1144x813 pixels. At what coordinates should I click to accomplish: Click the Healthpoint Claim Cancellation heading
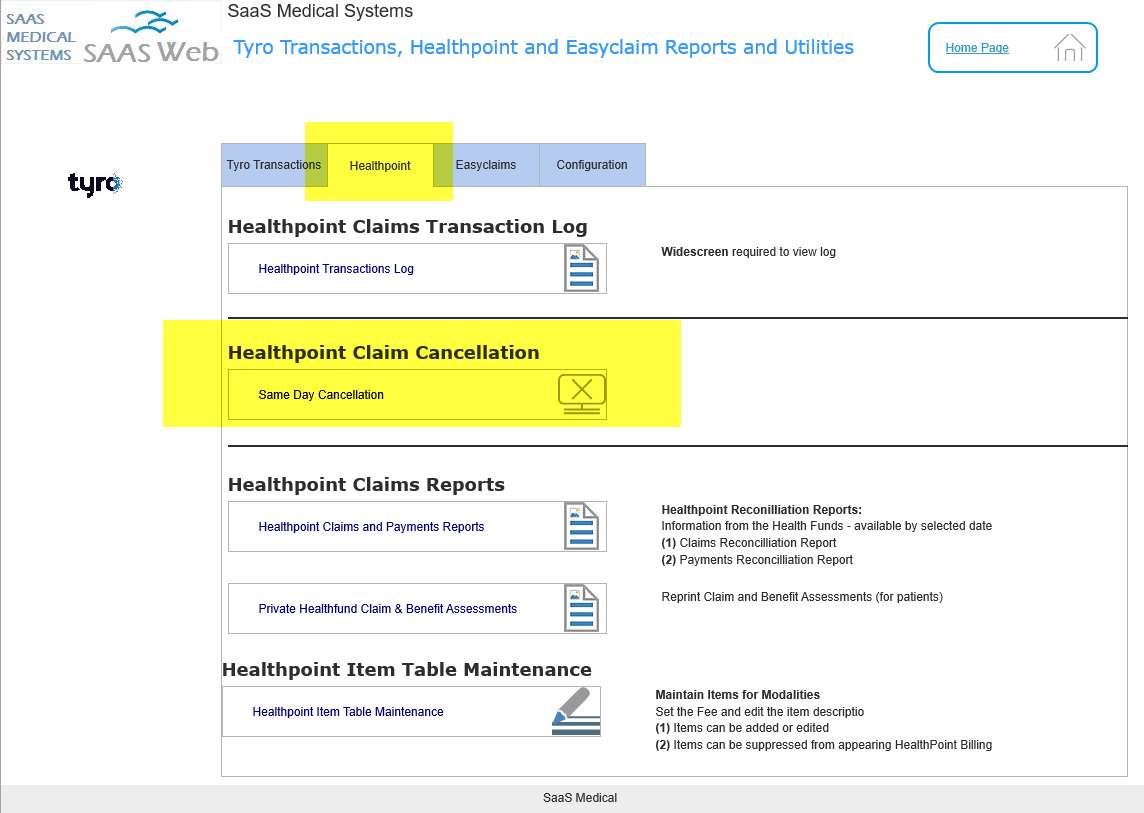pyautogui.click(x=384, y=352)
